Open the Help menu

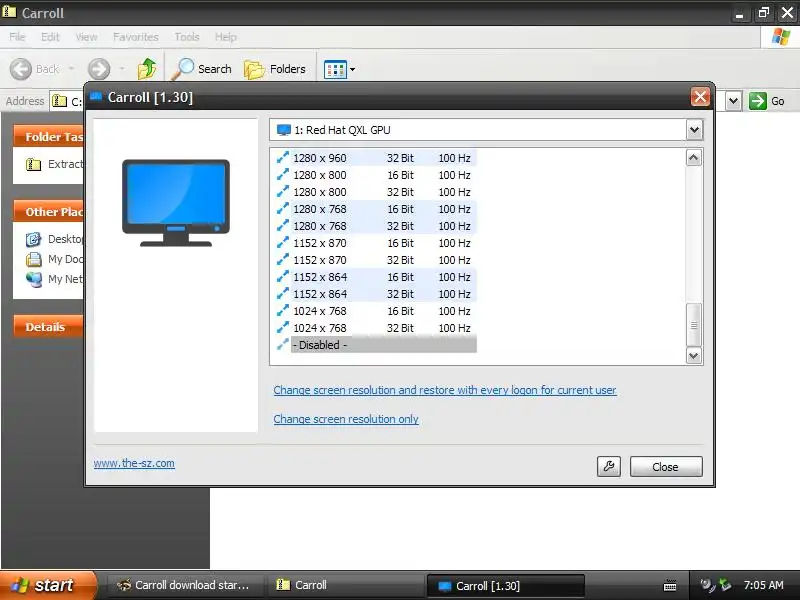coord(226,37)
